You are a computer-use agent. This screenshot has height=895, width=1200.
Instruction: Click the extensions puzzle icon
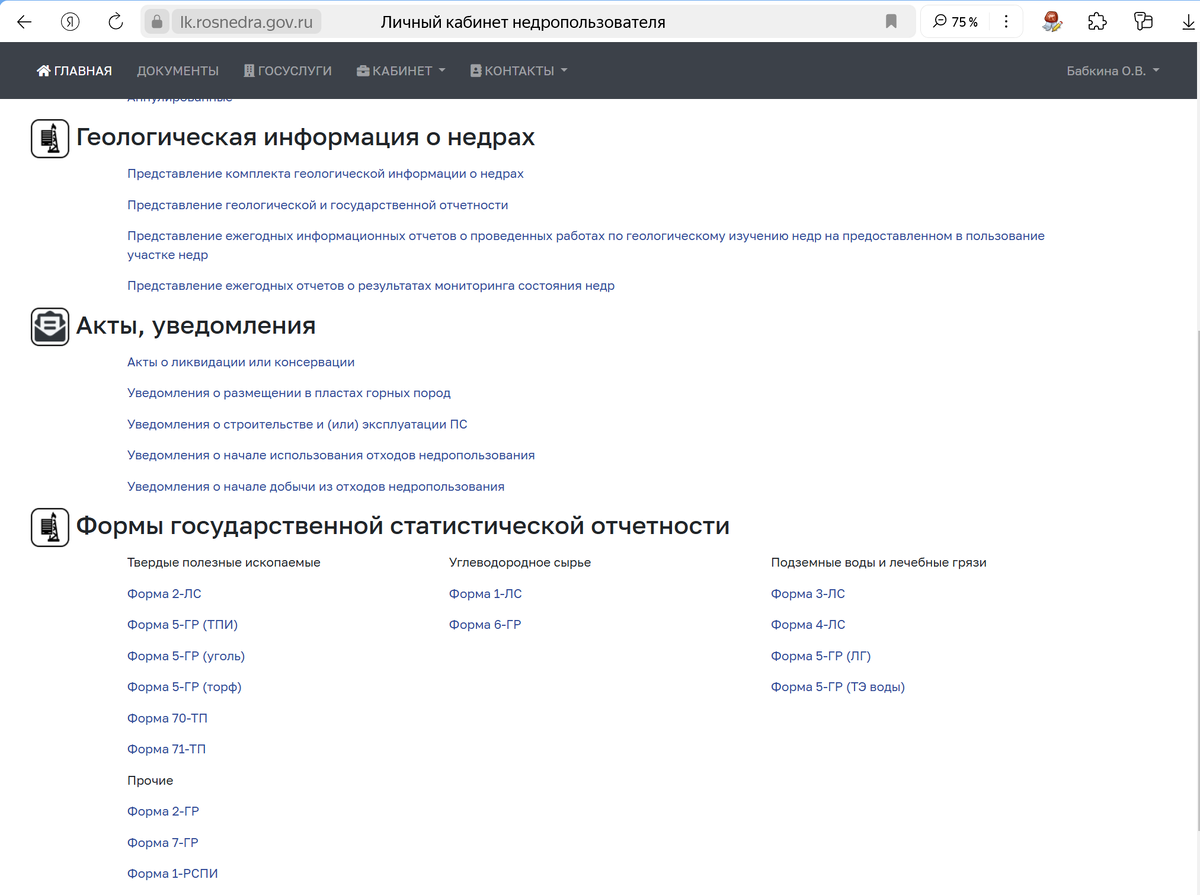tap(1097, 20)
